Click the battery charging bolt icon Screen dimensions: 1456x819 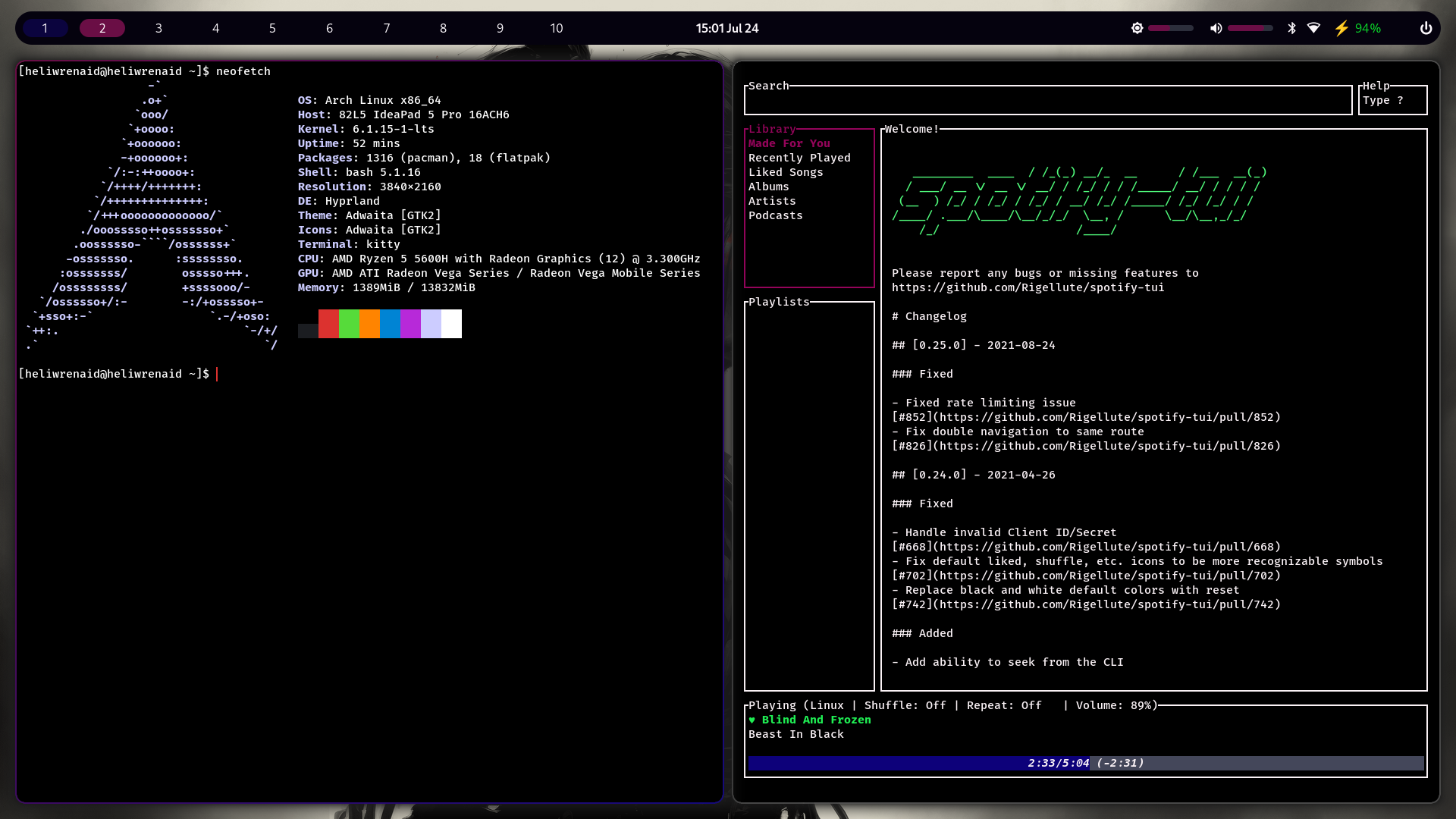pyautogui.click(x=1341, y=28)
